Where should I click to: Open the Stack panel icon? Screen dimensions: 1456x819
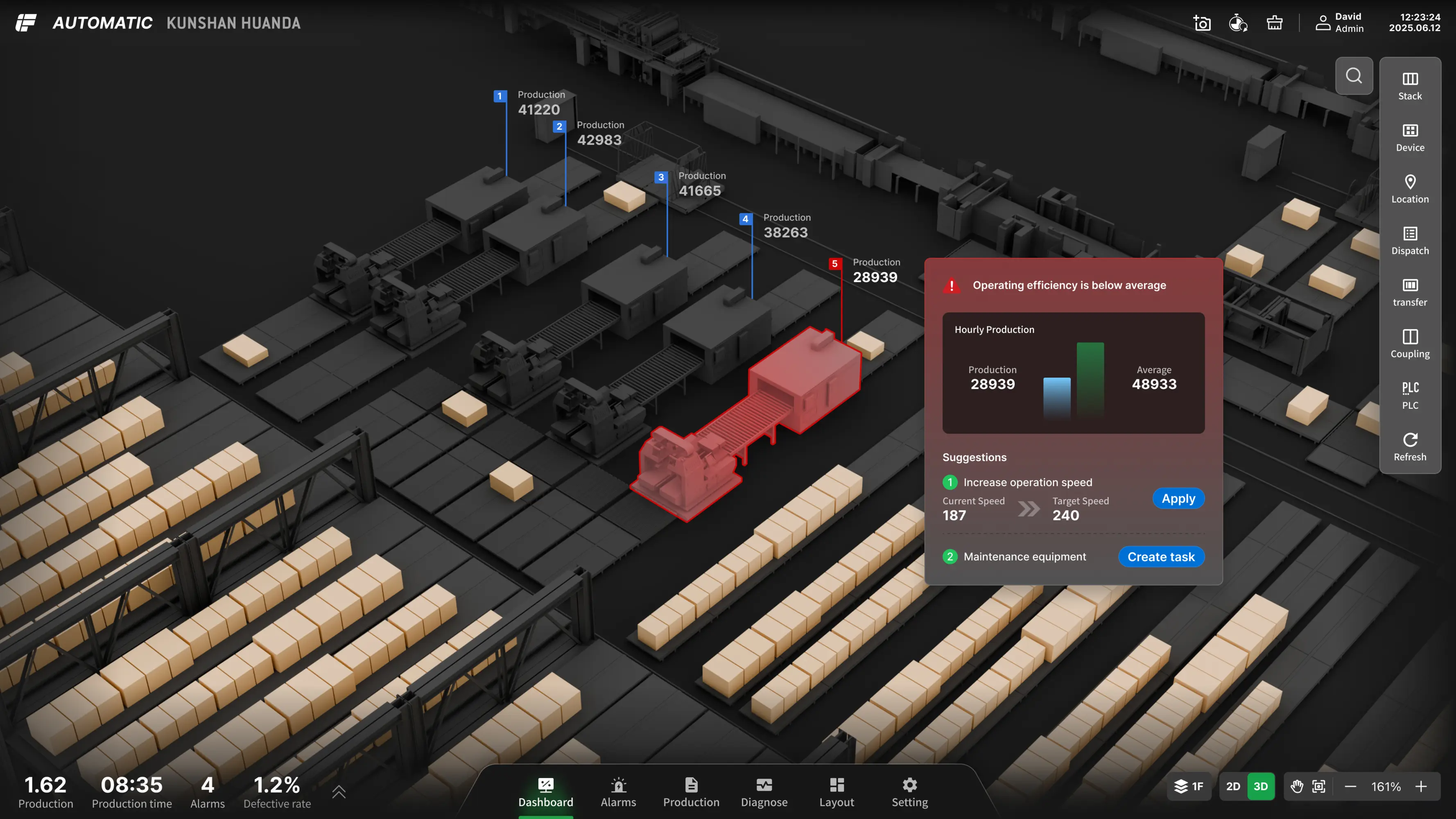point(1410,85)
